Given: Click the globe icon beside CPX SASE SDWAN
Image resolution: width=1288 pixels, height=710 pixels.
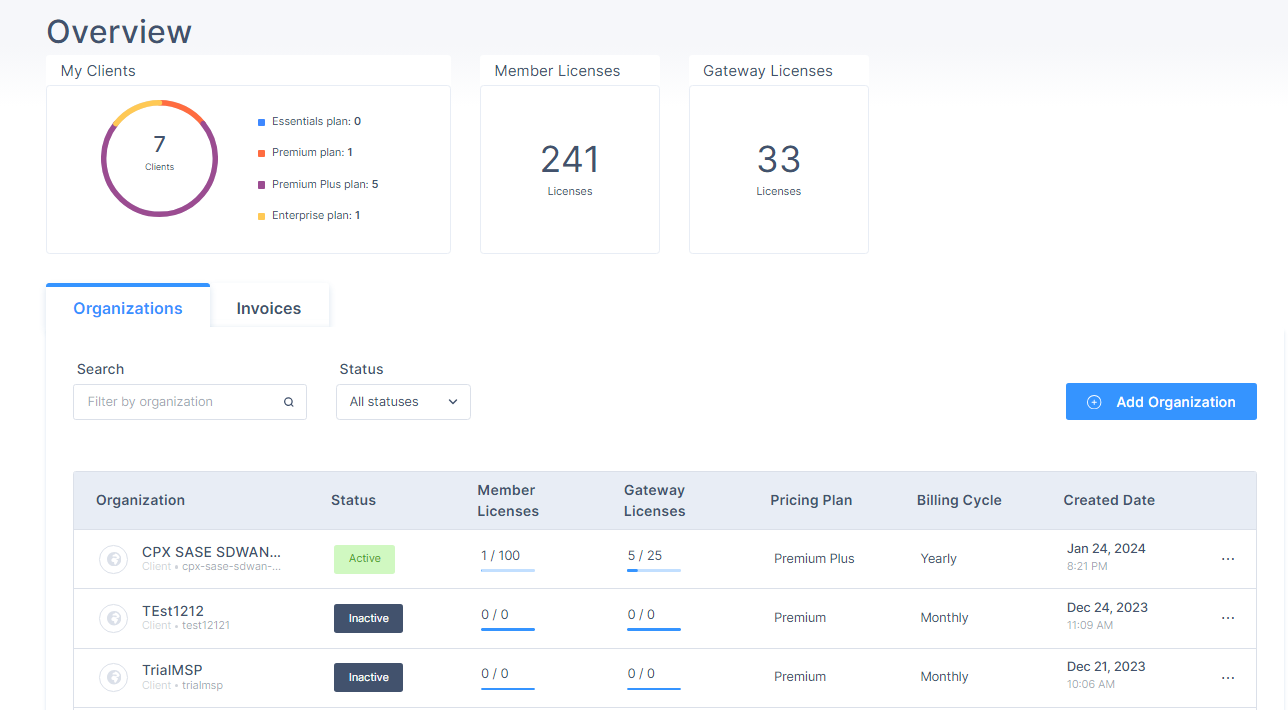Looking at the screenshot, I should (114, 559).
